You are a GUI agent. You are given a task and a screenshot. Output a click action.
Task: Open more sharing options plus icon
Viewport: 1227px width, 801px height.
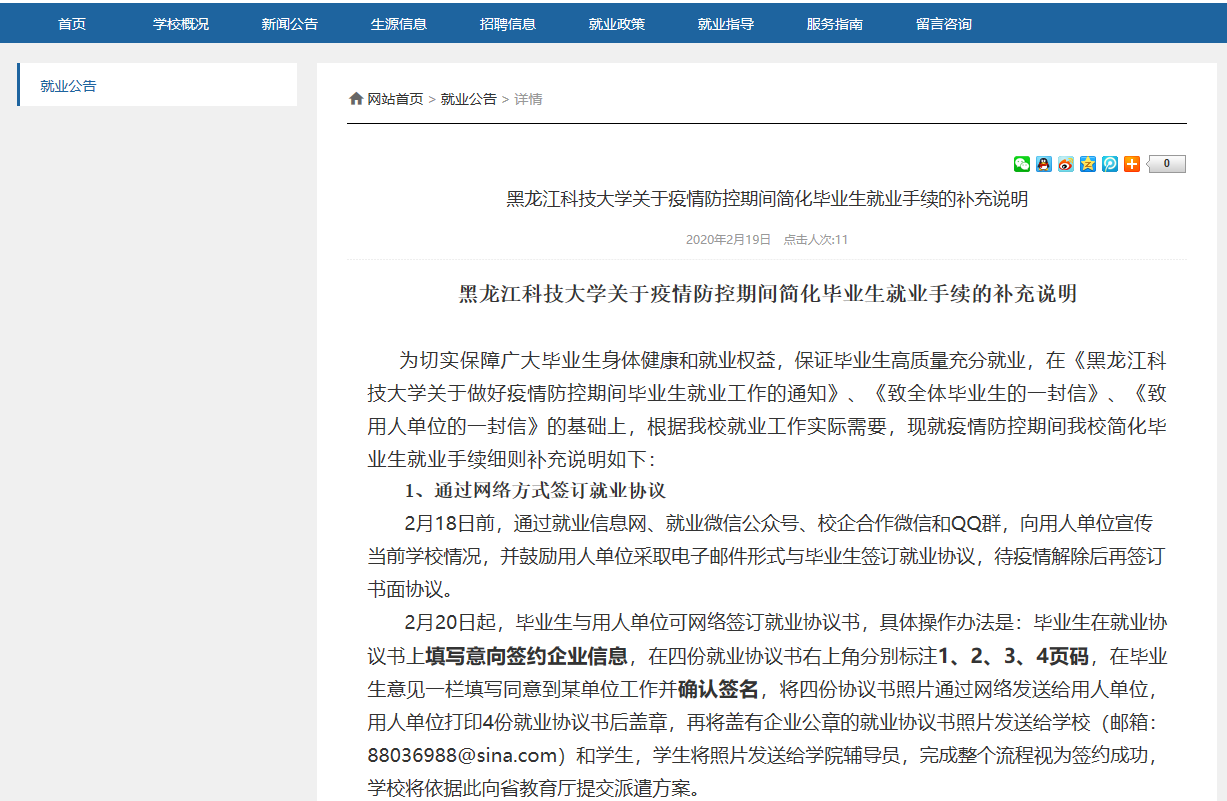click(1131, 164)
